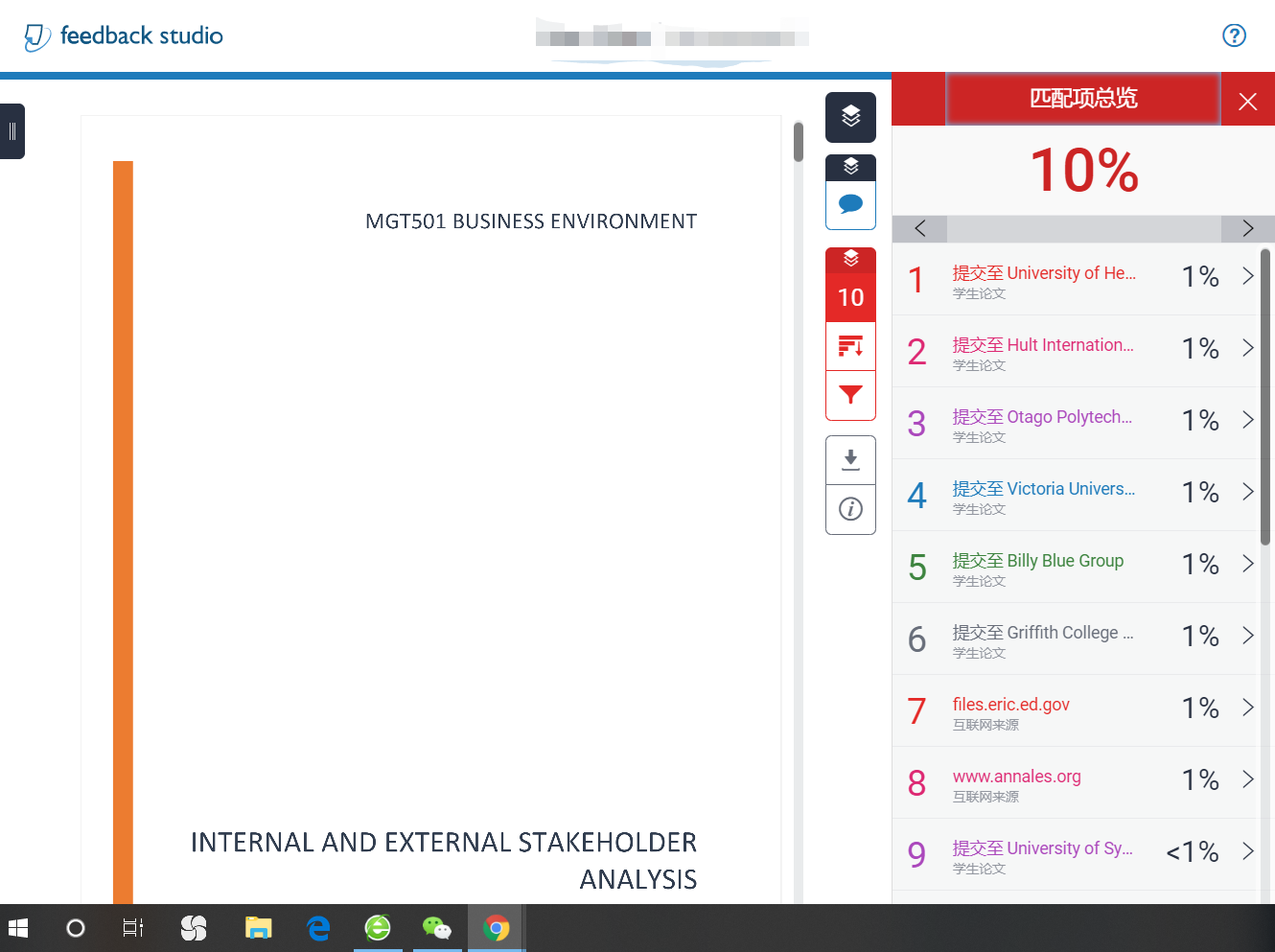Open the pinwheel app on taskbar

(194, 928)
